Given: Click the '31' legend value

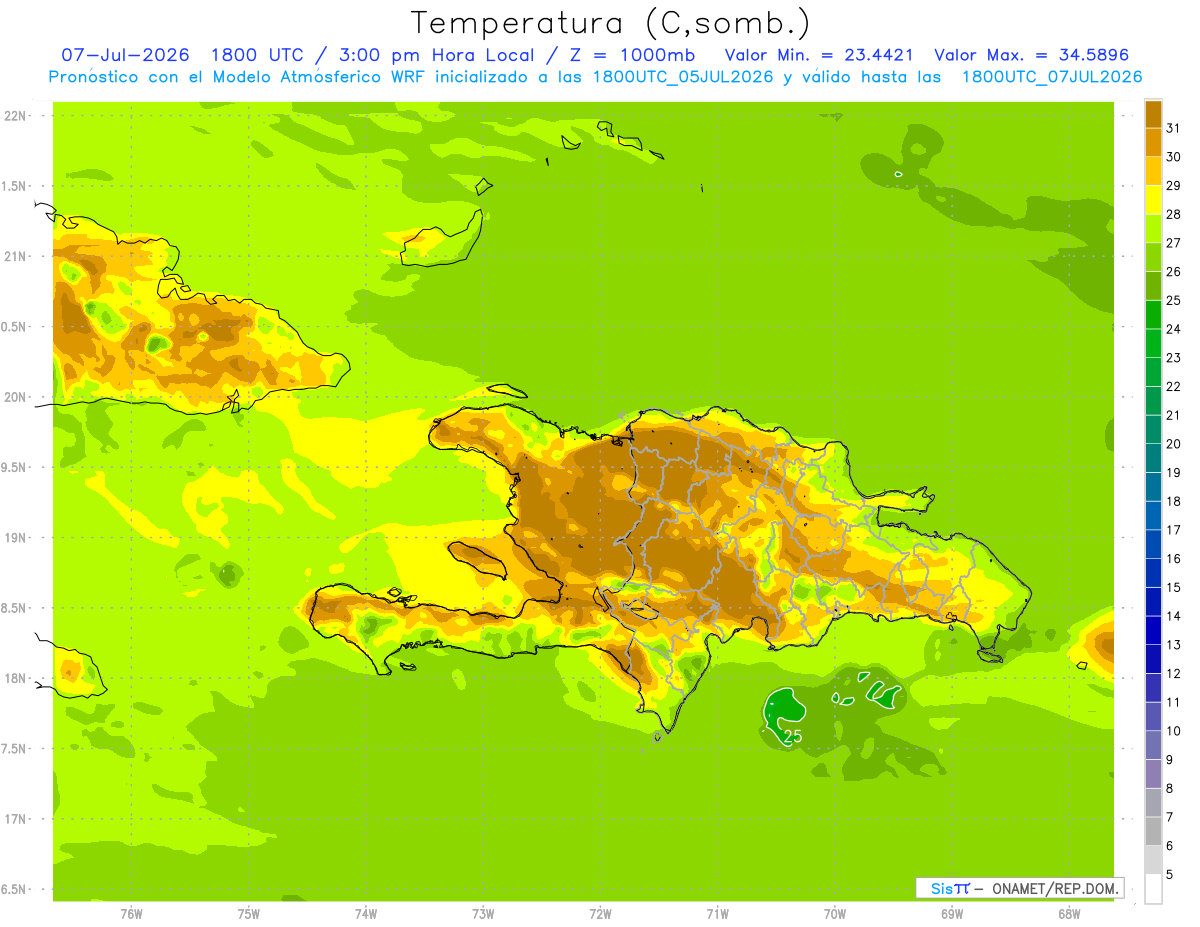Looking at the screenshot, I should point(1174,128).
